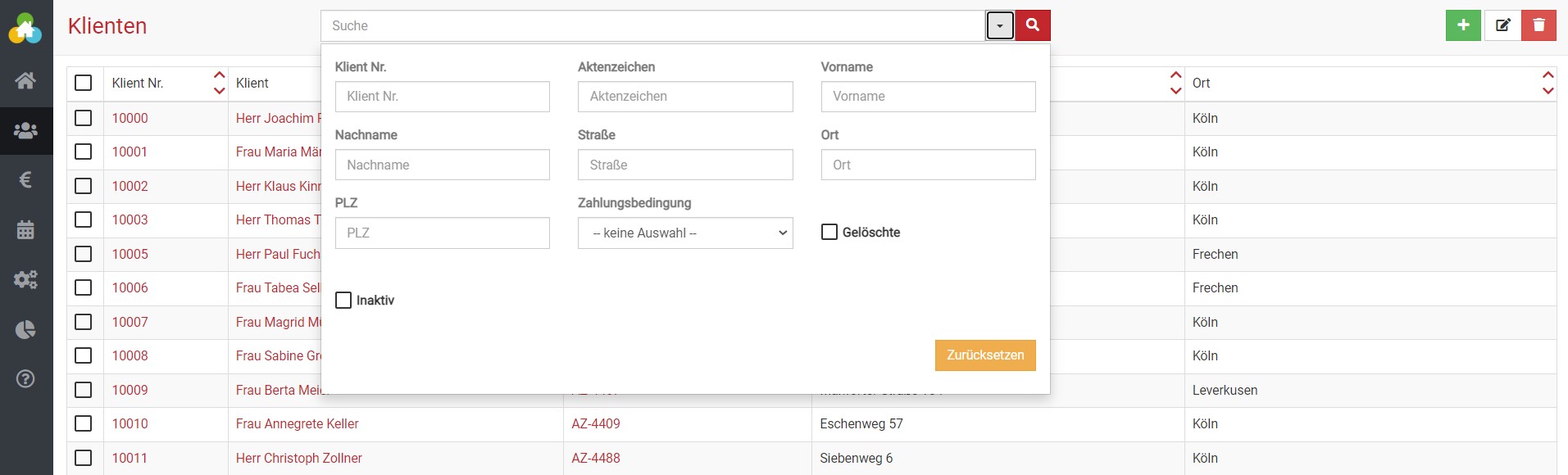Viewport: 1568px width, 475px height.
Task: Open the AZ-4488 Aktenzeichen link
Action: pos(596,458)
